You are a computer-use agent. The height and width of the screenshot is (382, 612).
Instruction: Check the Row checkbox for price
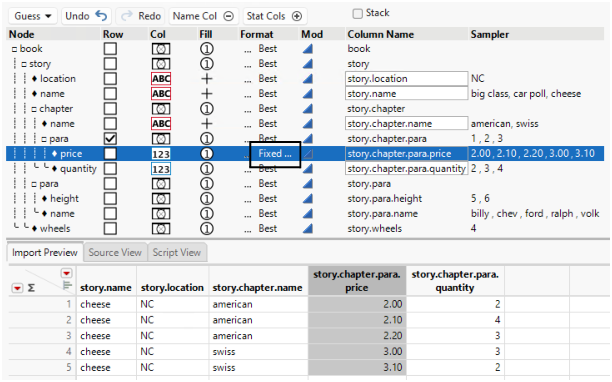[110, 154]
